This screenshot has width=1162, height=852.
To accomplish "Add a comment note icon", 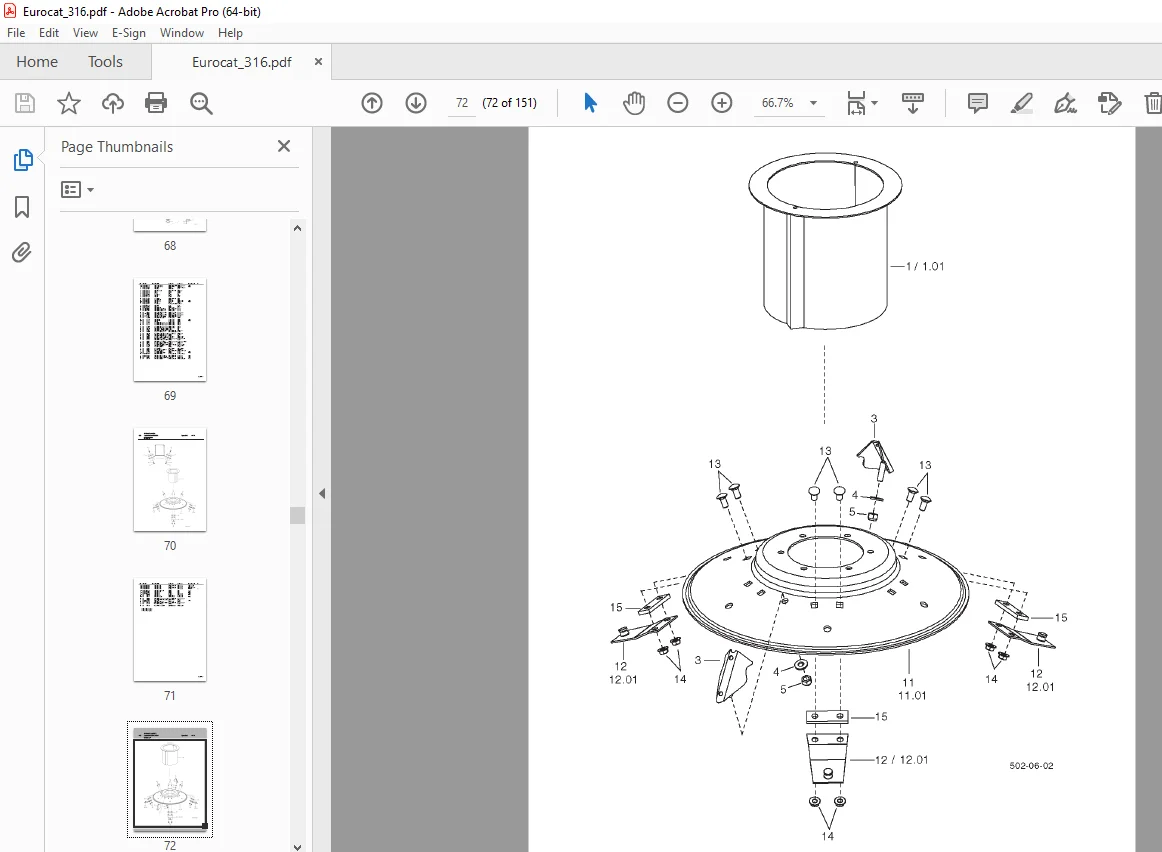I will [x=977, y=103].
